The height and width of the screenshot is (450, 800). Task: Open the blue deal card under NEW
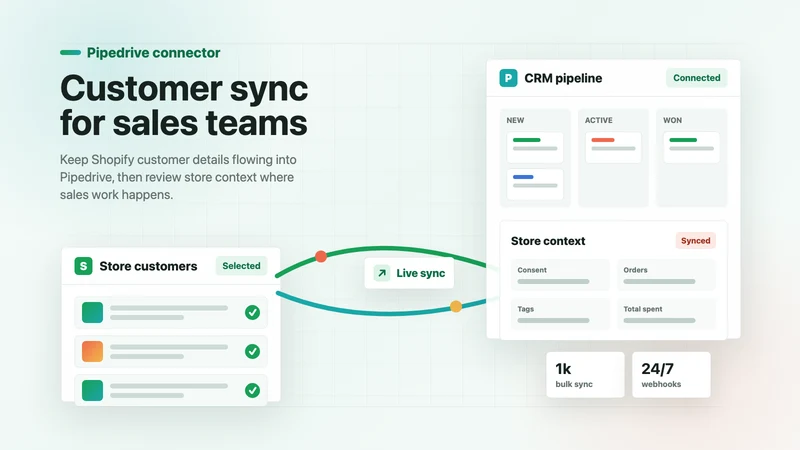click(535, 184)
